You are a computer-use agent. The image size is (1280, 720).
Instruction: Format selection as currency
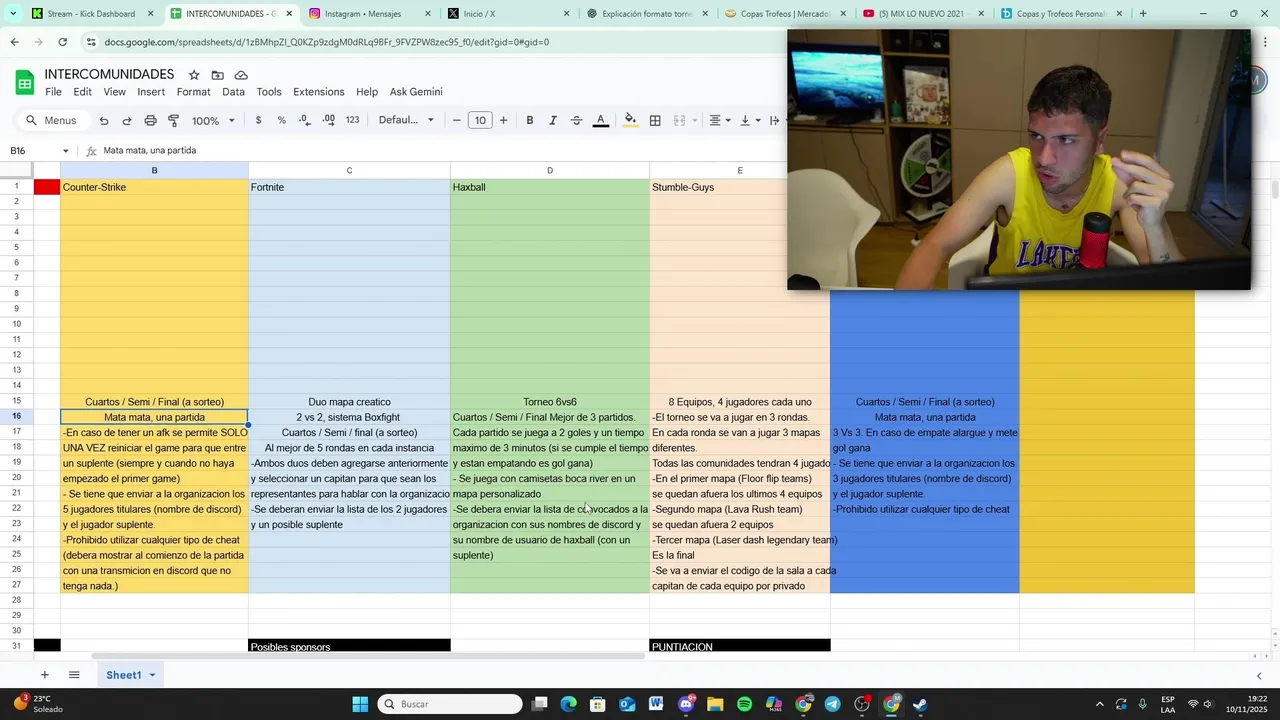(259, 120)
